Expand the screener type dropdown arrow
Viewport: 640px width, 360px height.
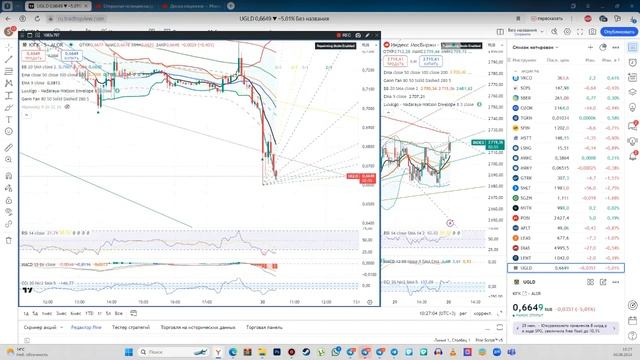tap(62, 327)
